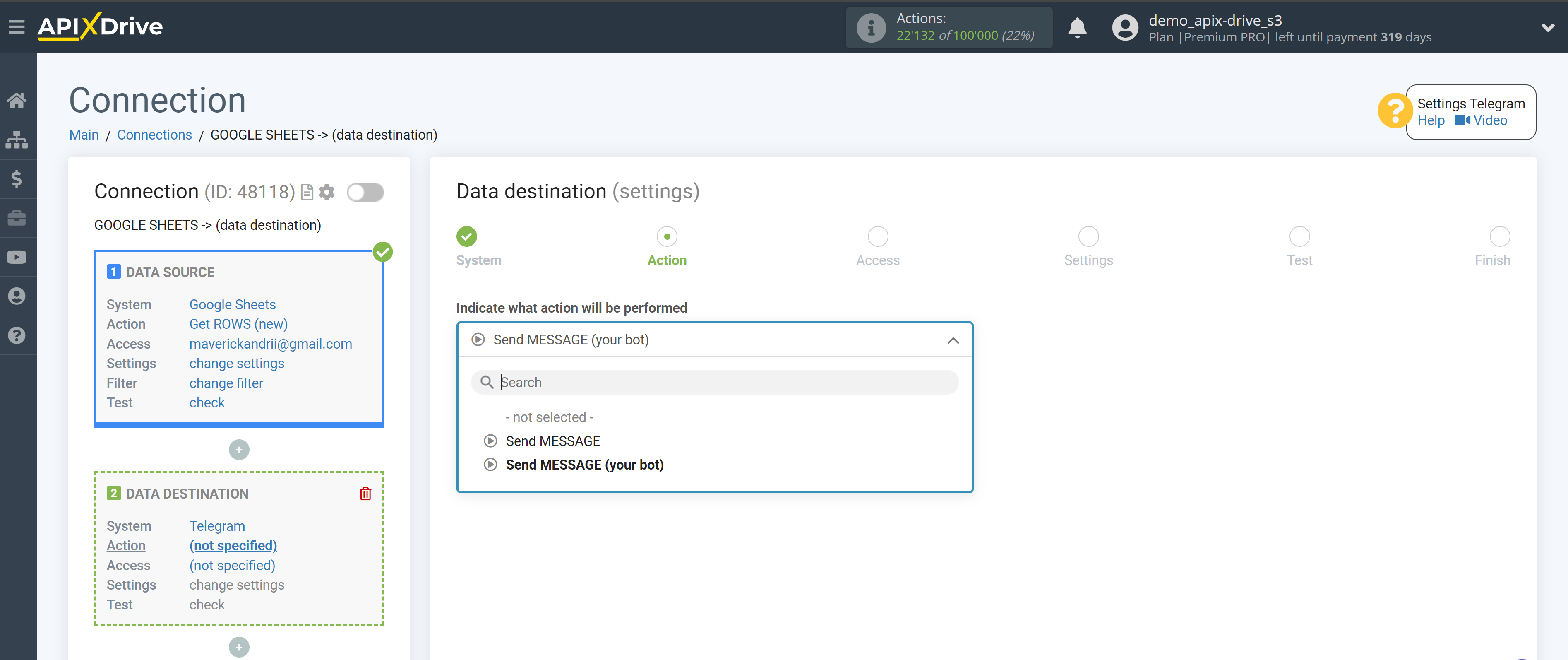
Task: Click the connection name GOOGLE SHEETS field
Action: 239,225
